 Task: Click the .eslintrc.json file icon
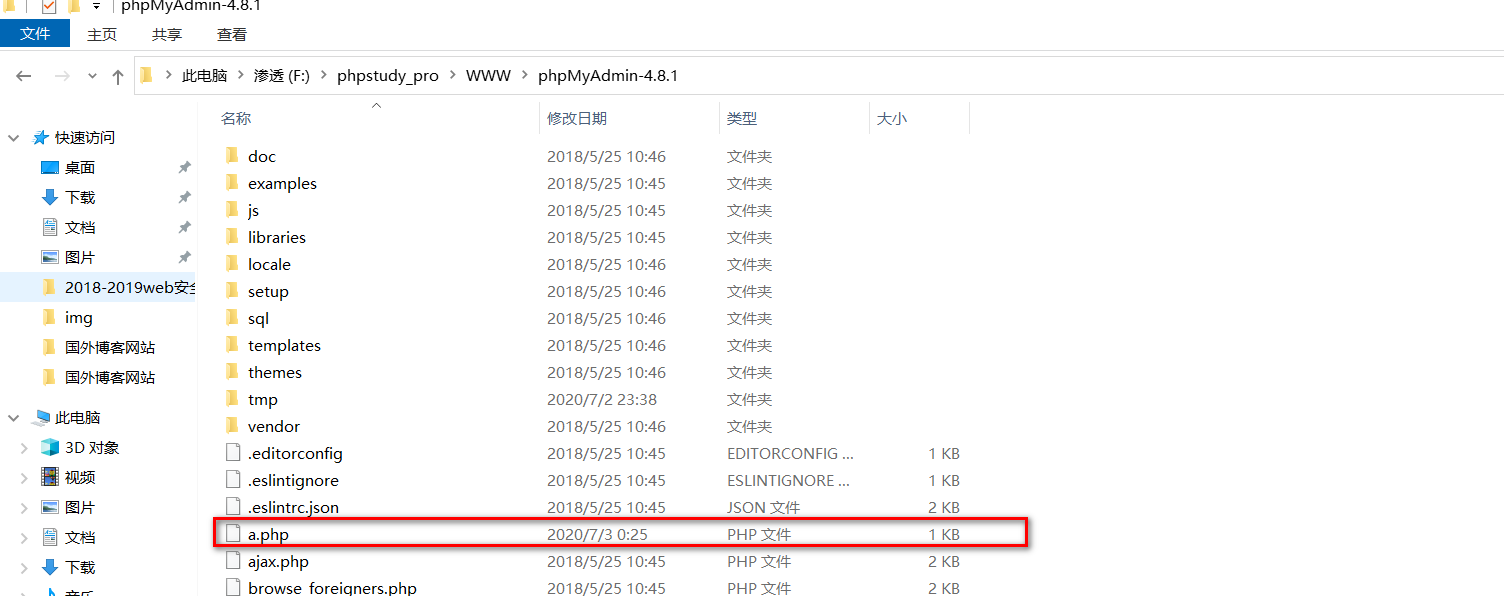coord(233,507)
